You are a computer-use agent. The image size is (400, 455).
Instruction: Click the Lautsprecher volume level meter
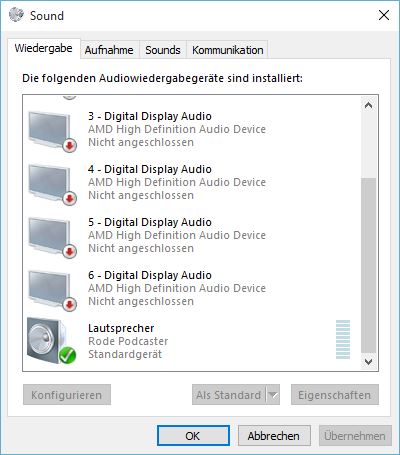point(343,339)
